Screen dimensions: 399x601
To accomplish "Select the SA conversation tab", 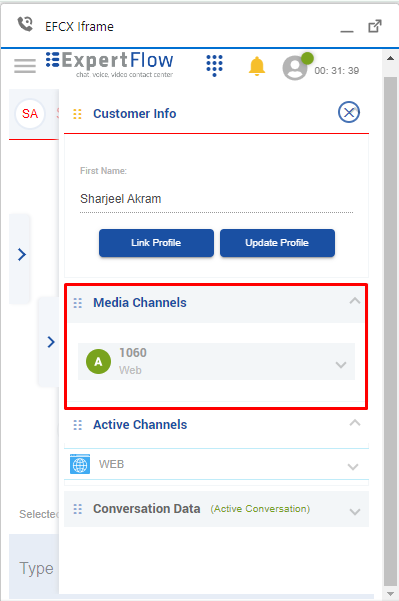I will click(30, 114).
